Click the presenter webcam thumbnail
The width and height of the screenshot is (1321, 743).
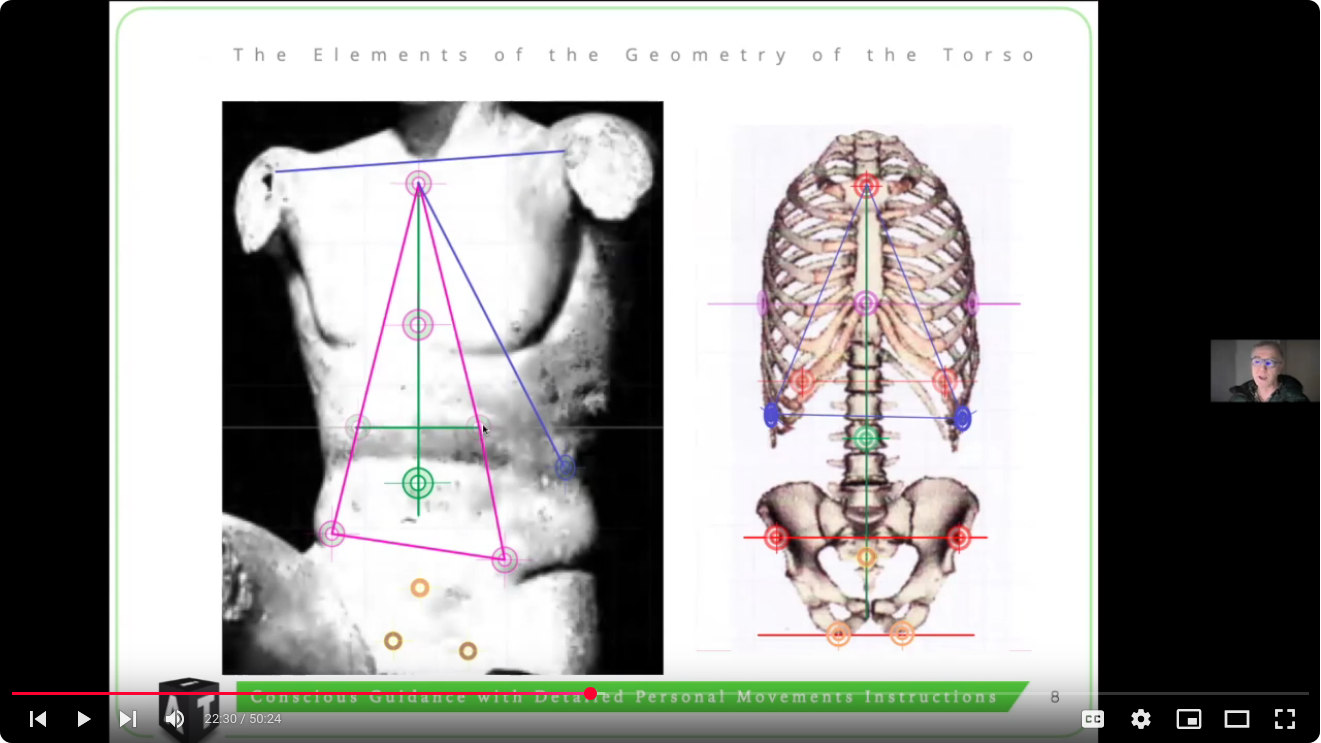pos(1265,371)
